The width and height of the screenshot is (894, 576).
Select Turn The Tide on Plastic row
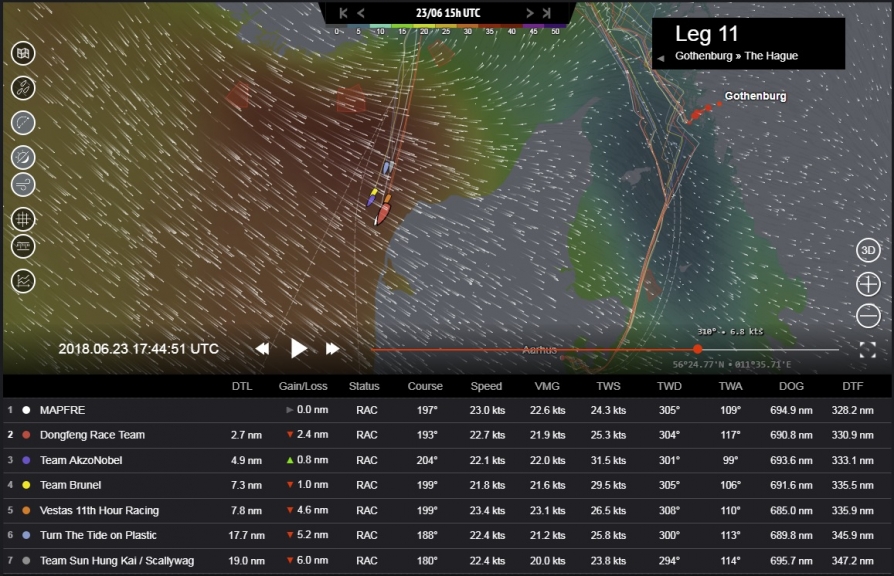point(447,535)
